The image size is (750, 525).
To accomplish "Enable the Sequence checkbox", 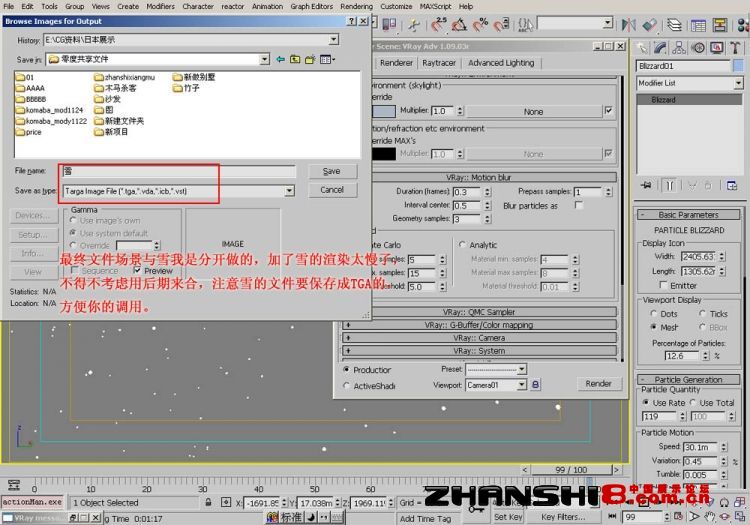I will tap(75, 270).
